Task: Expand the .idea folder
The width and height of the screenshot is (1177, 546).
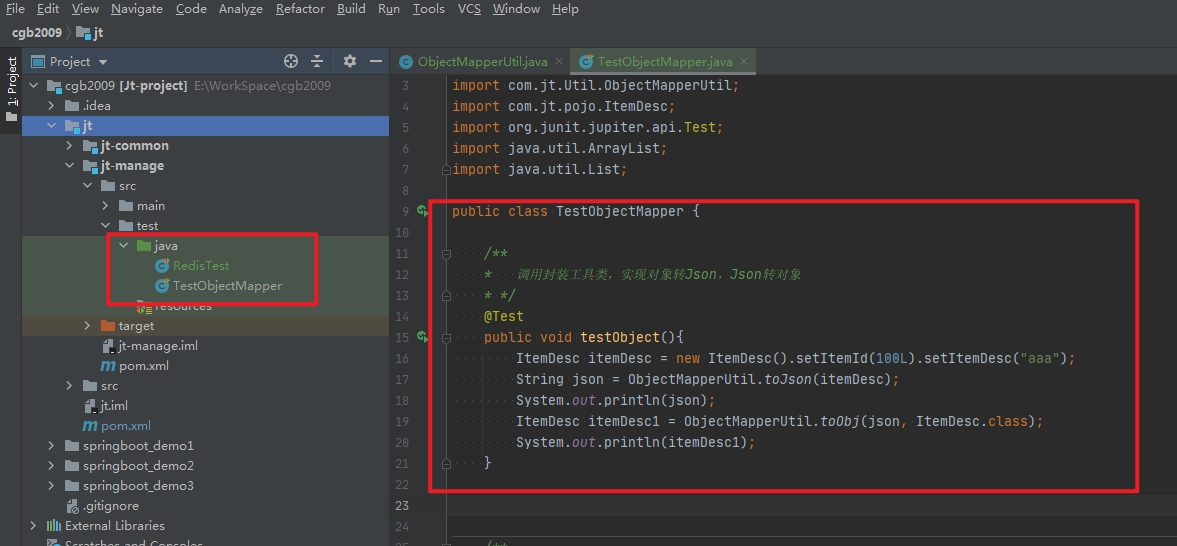Action: [51, 106]
